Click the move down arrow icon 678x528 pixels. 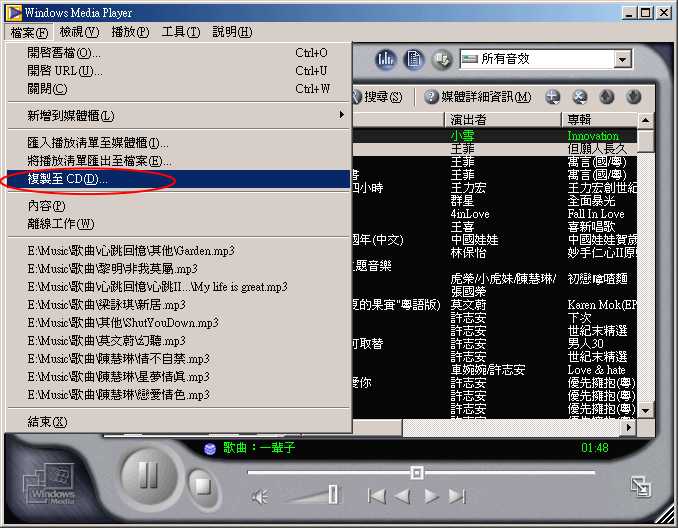633,97
